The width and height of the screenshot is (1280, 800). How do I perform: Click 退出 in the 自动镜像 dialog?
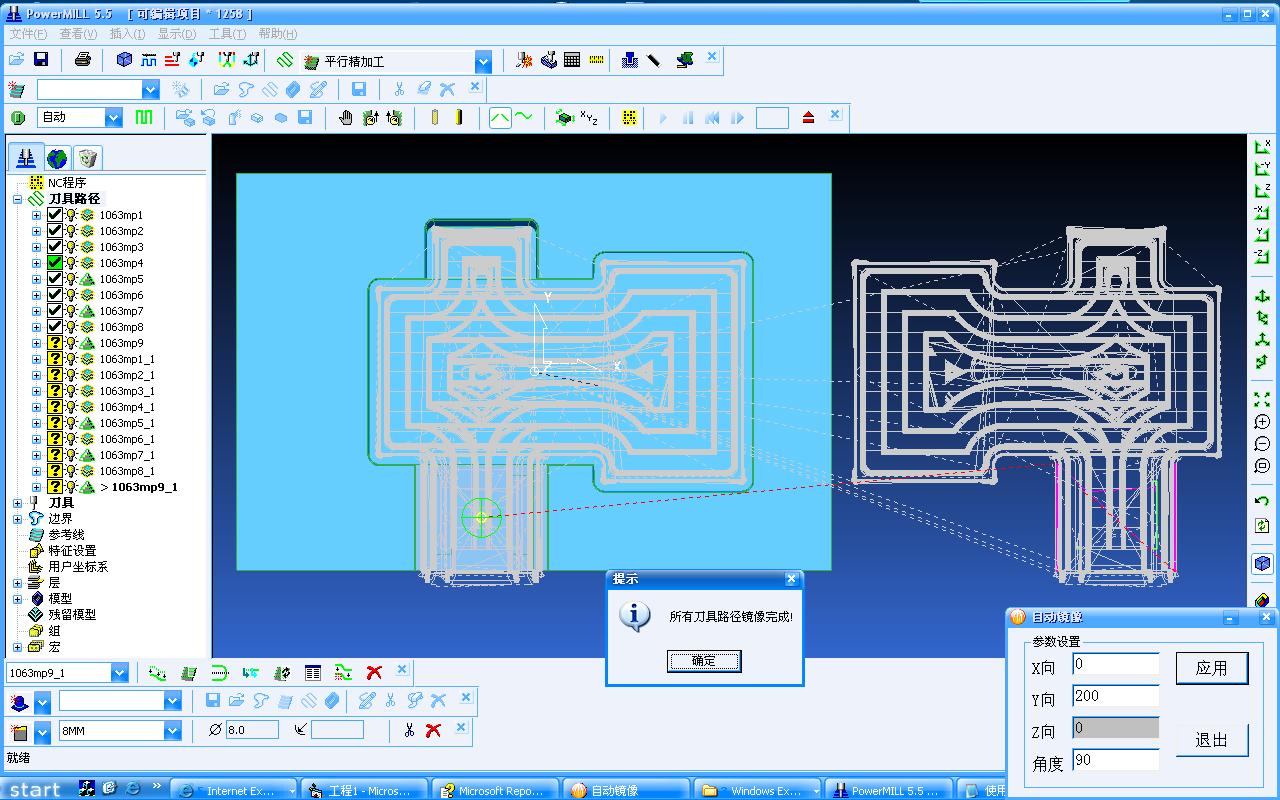[1212, 740]
